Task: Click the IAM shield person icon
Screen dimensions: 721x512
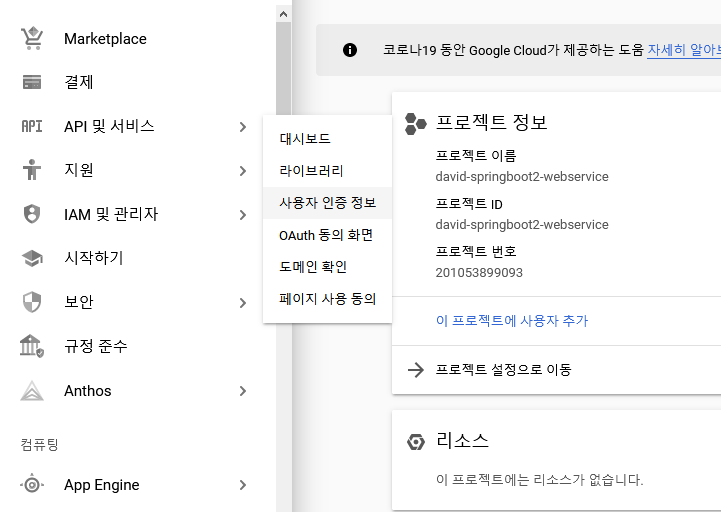Action: 32,214
